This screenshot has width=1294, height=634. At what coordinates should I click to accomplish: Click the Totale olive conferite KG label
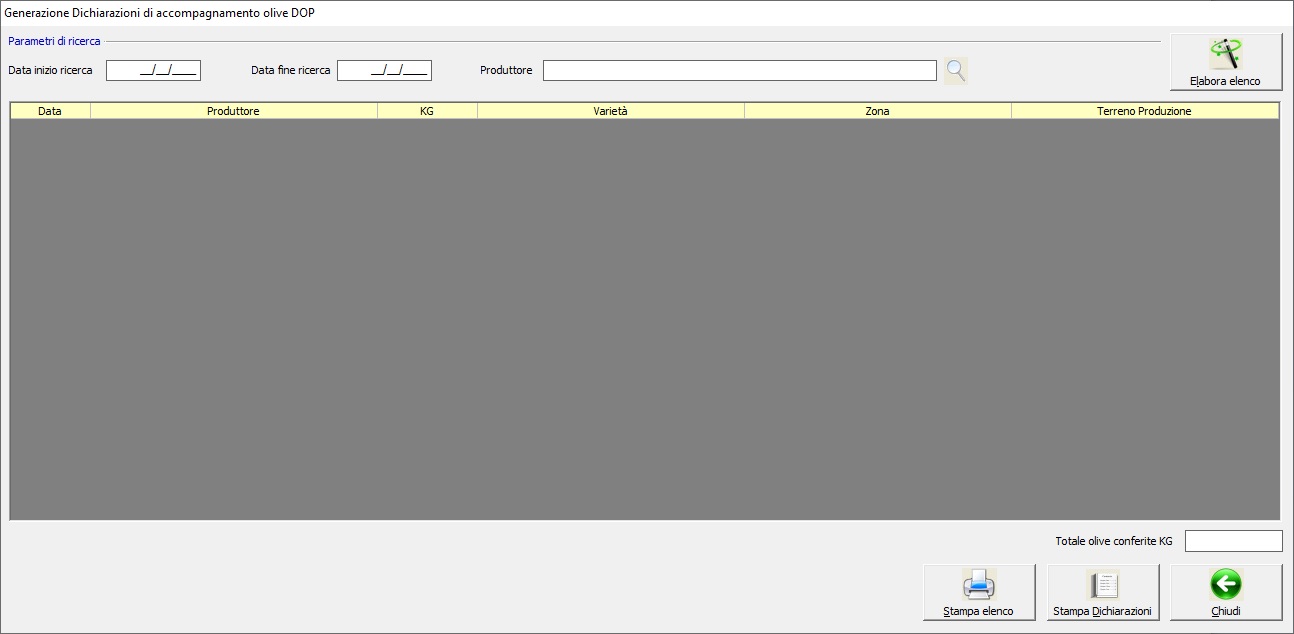(1114, 541)
